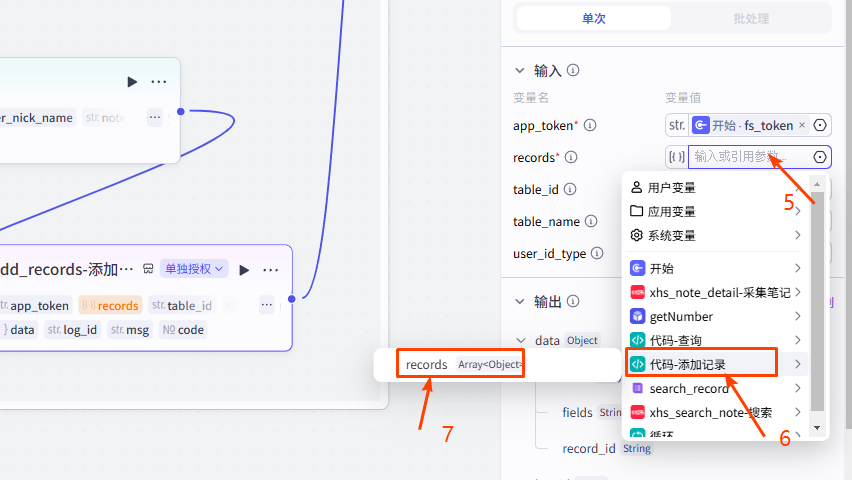Click info icon beside table_name label
The image size is (852, 480).
tap(590, 222)
